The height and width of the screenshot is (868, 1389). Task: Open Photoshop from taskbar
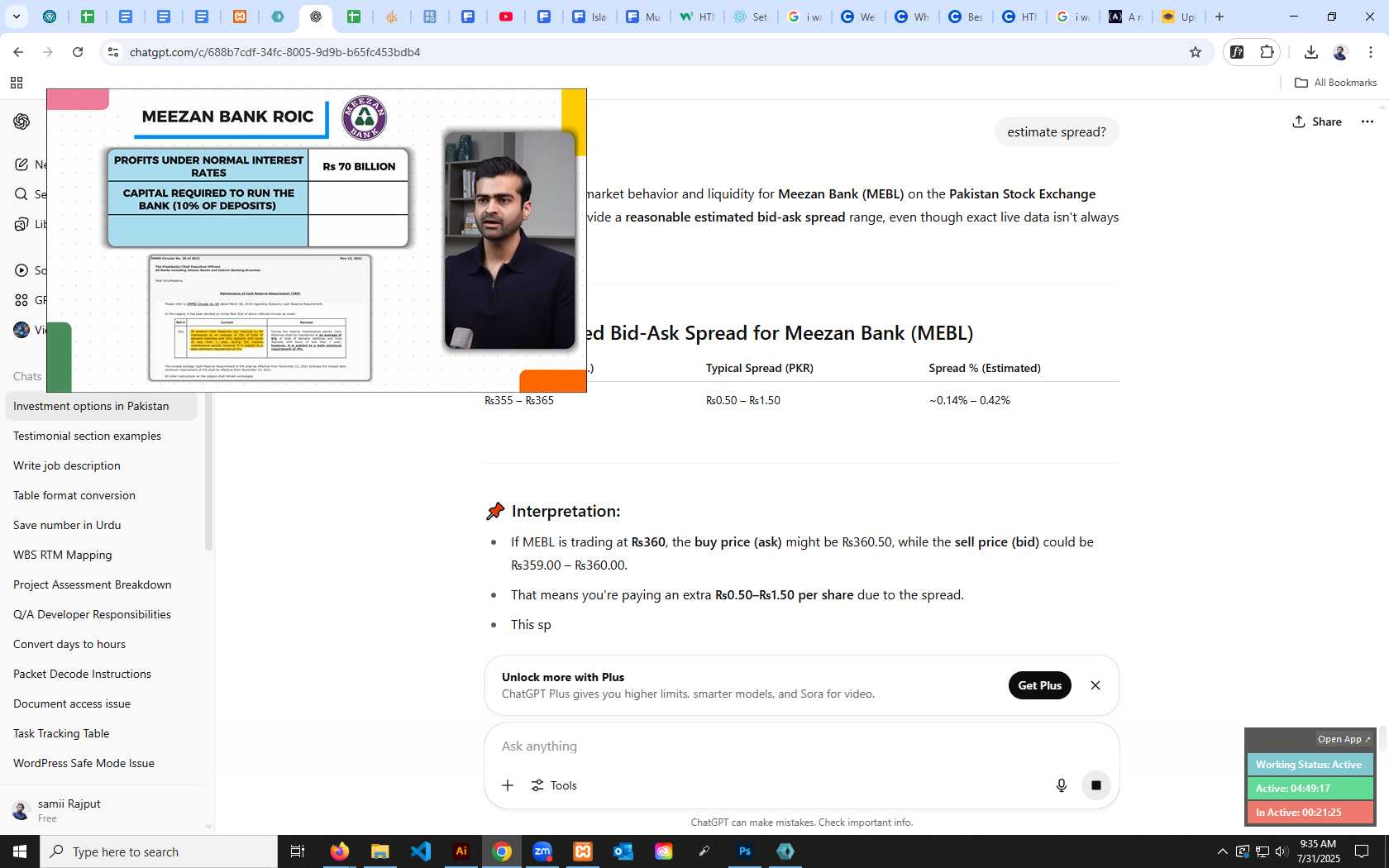click(745, 851)
